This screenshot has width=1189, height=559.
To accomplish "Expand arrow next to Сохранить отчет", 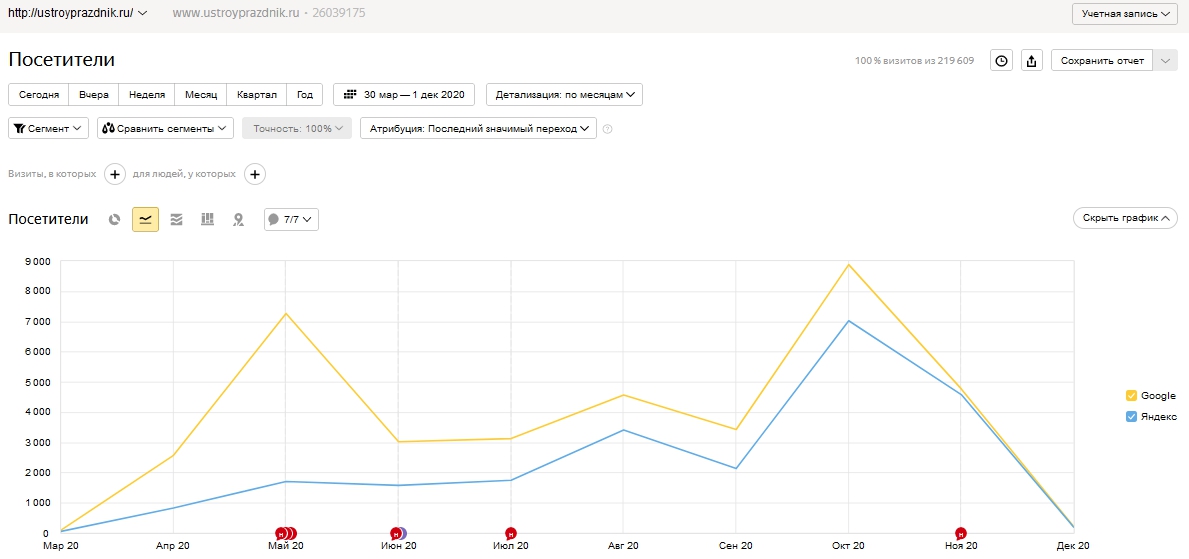I will point(1165,61).
